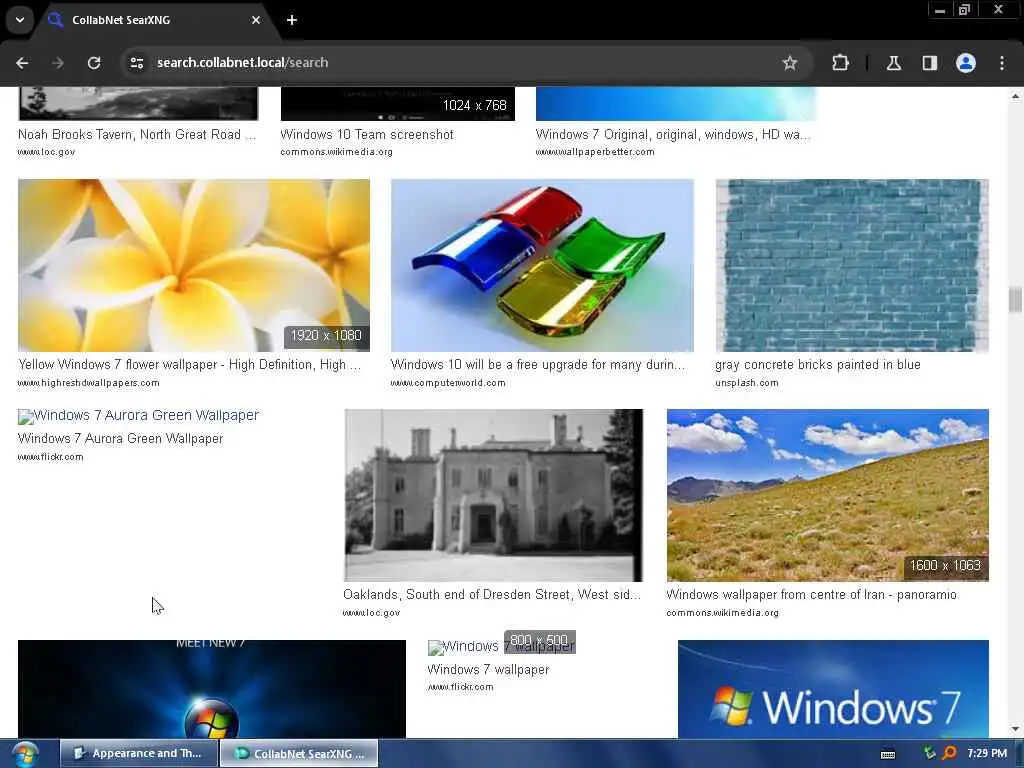
Task: Select CollabNet SearXNG taskbar button
Action: 299,753
